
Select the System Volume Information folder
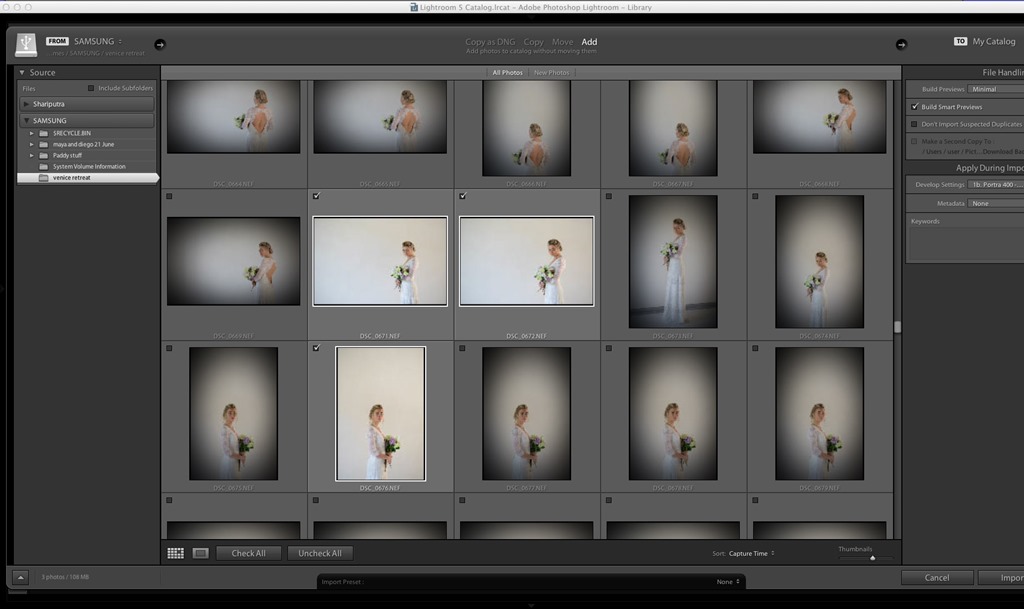(x=89, y=166)
